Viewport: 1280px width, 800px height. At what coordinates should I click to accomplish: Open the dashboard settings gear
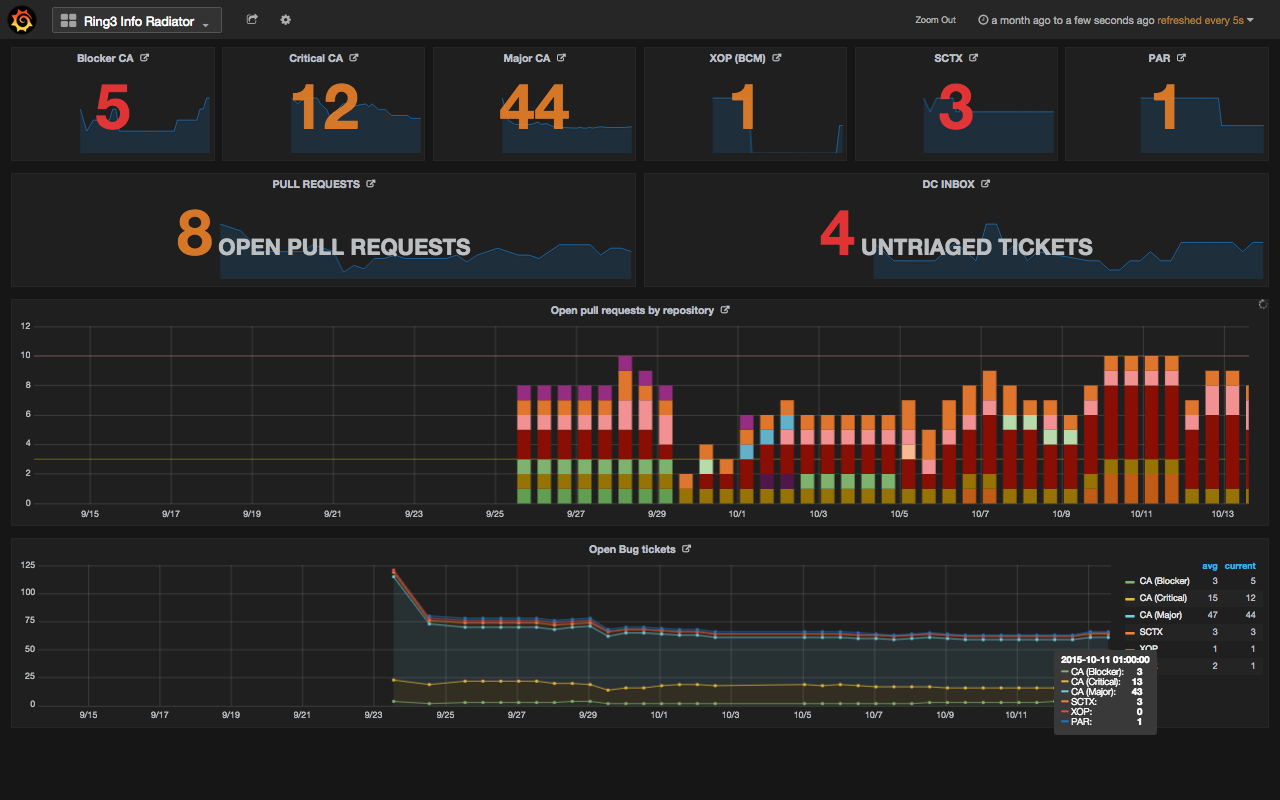285,20
